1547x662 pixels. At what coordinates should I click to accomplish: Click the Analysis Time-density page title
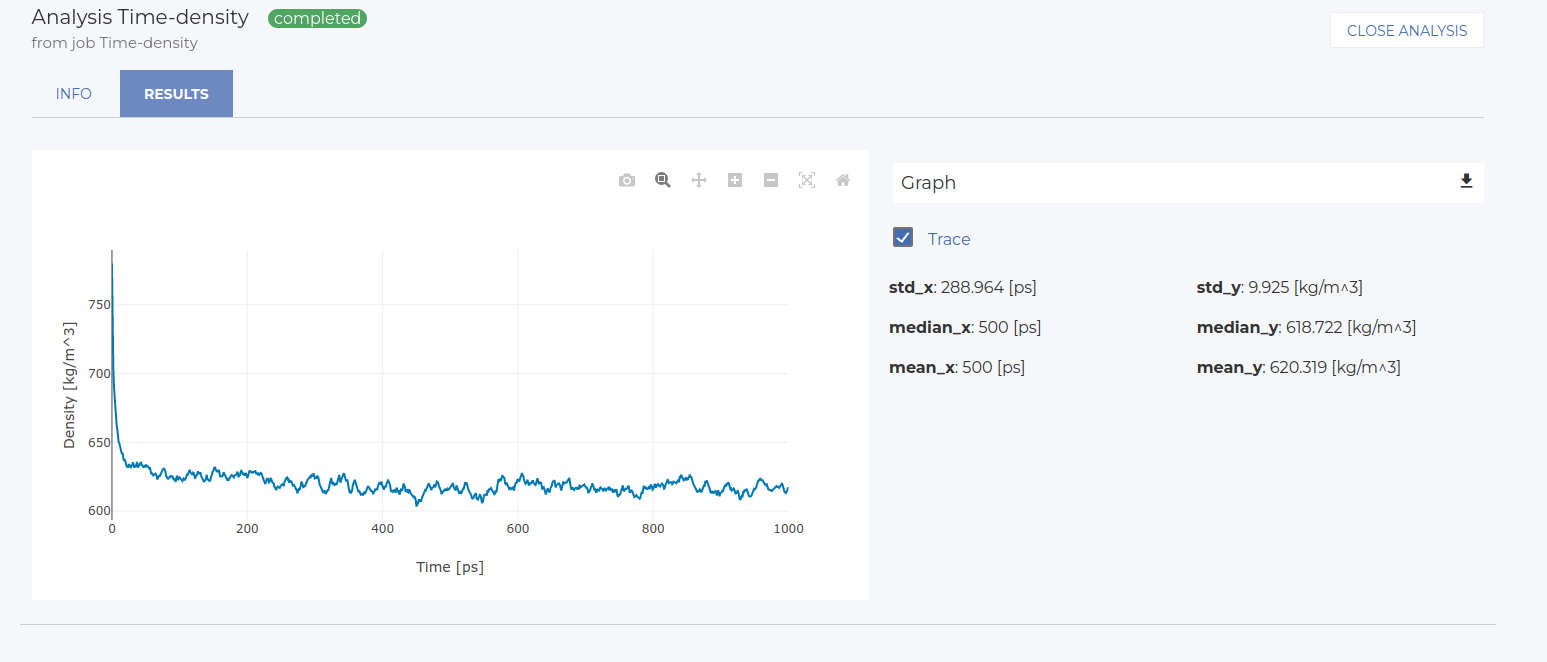140,17
